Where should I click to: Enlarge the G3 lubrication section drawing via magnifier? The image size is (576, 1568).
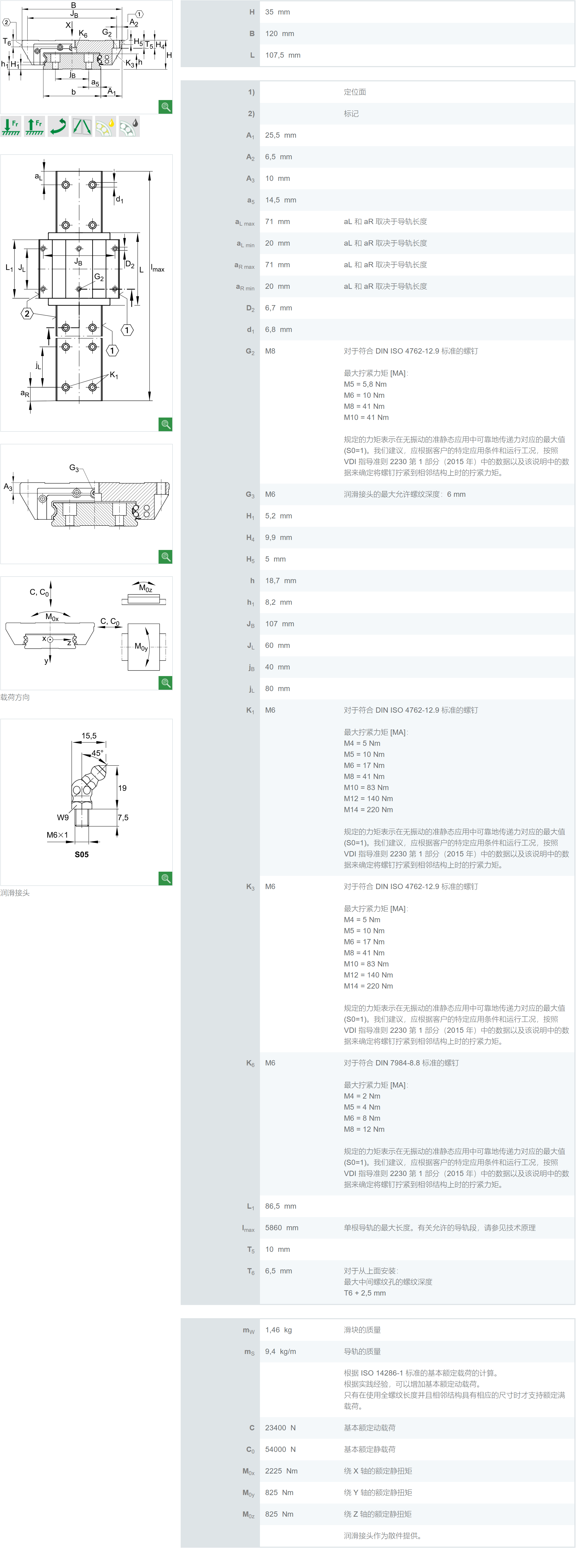tap(166, 557)
